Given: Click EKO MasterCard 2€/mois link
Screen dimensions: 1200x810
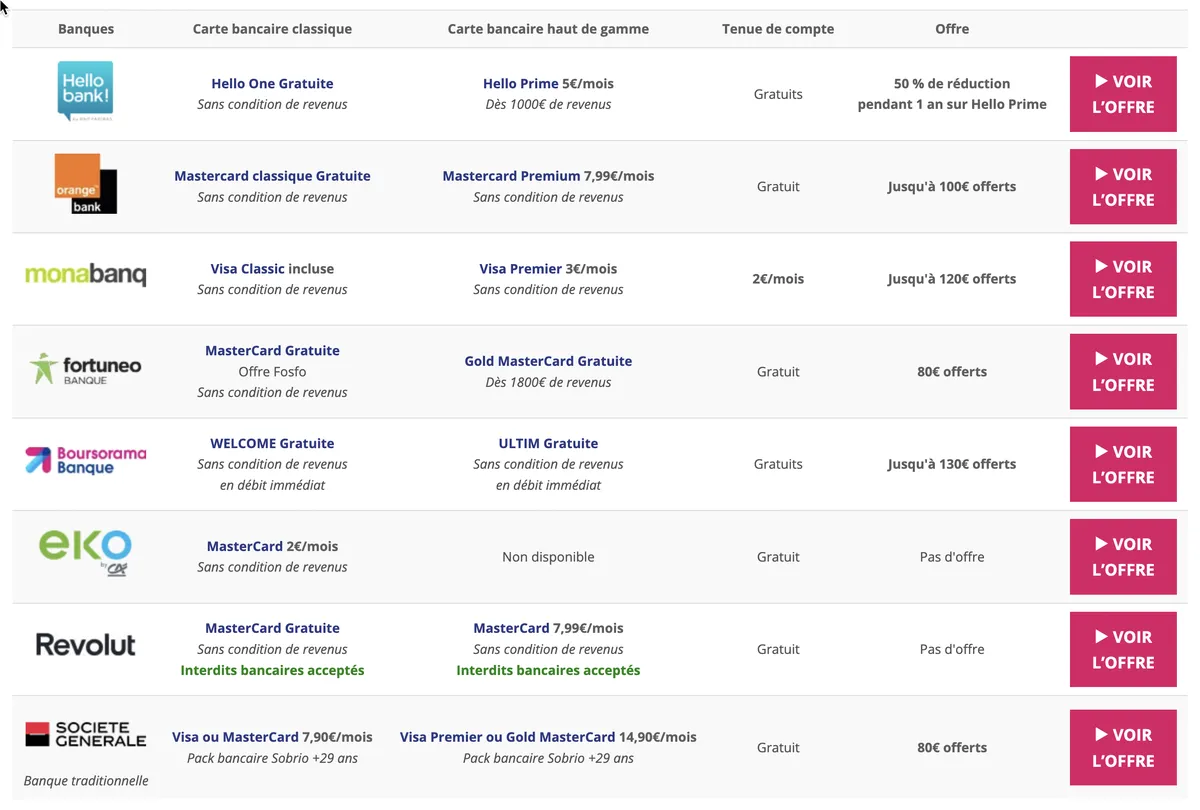Looking at the screenshot, I should point(272,547).
